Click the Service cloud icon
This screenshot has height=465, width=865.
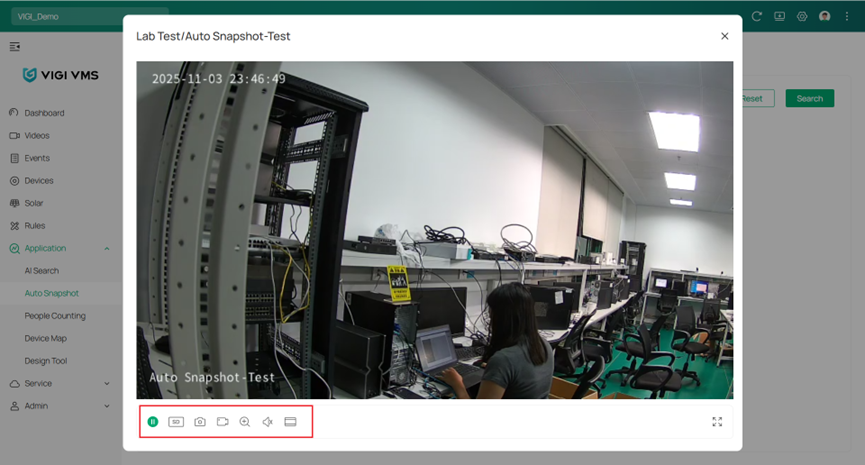[14, 383]
